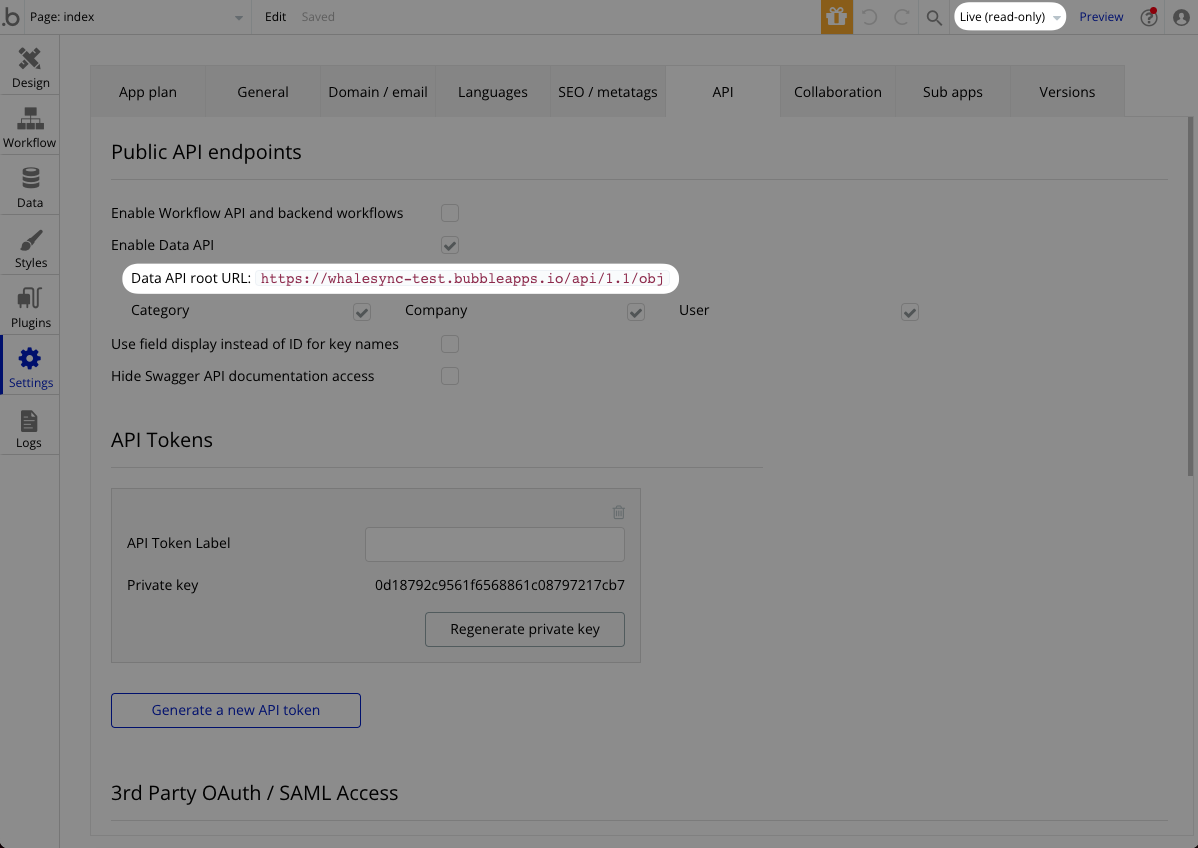The height and width of the screenshot is (848, 1198).
Task: Open the Page: index selector
Action: coord(130,16)
